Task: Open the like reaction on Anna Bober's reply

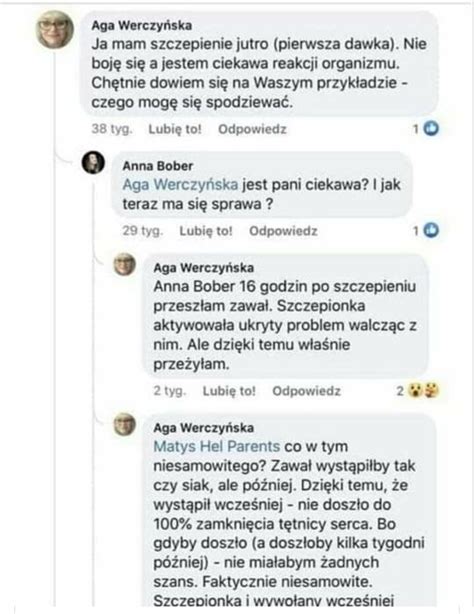Action: click(431, 230)
